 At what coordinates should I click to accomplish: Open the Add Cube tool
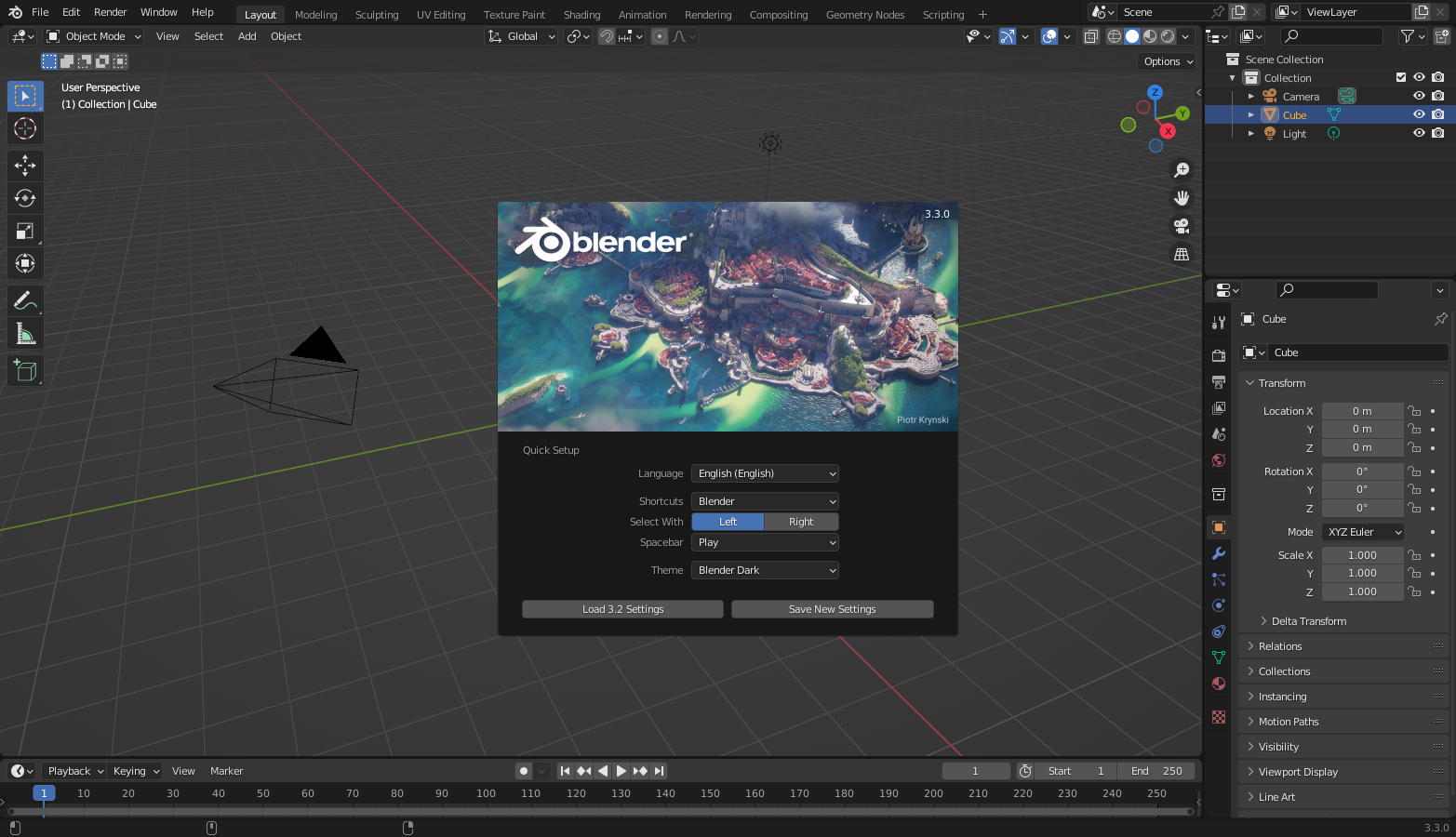[25, 369]
